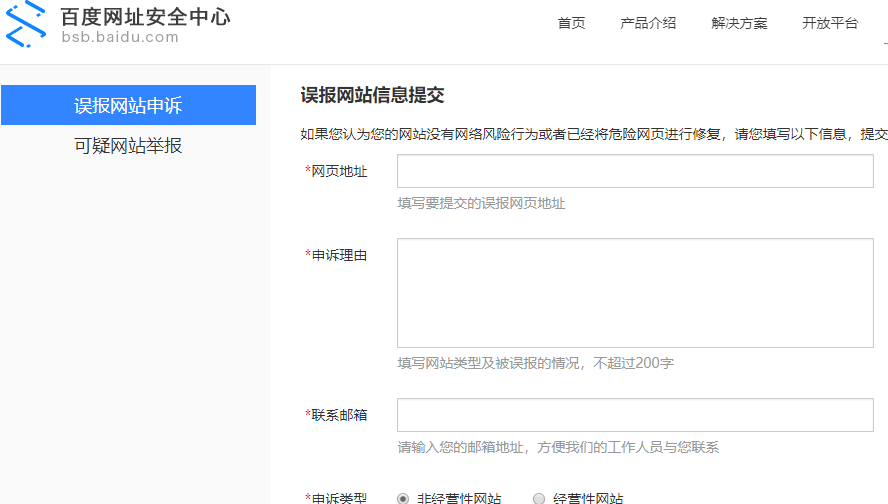Viewport: 888px width, 504px height.
Task: Open the 解决方案 navigation menu
Action: click(x=739, y=24)
